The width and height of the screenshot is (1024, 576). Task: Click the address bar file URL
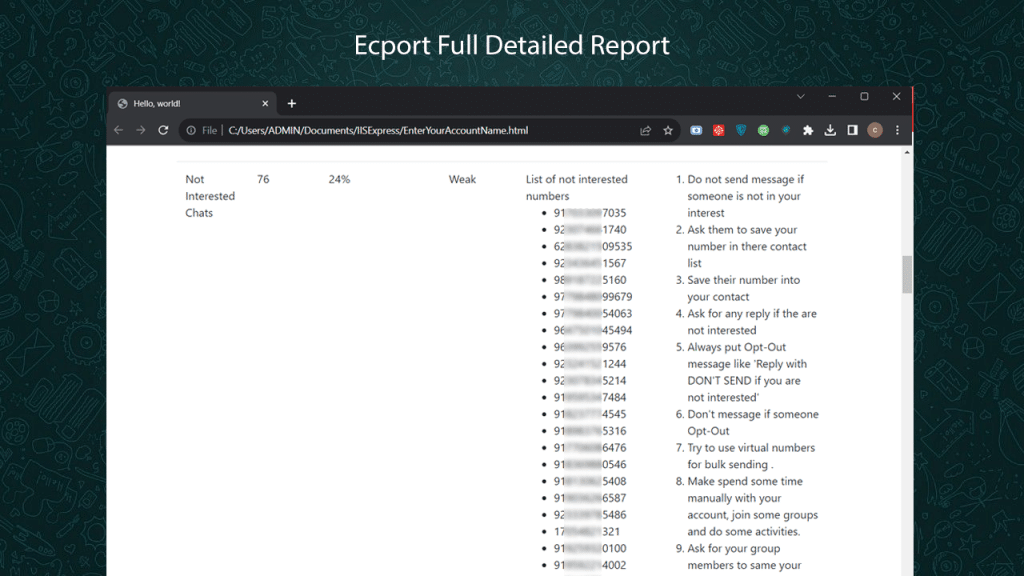point(378,130)
